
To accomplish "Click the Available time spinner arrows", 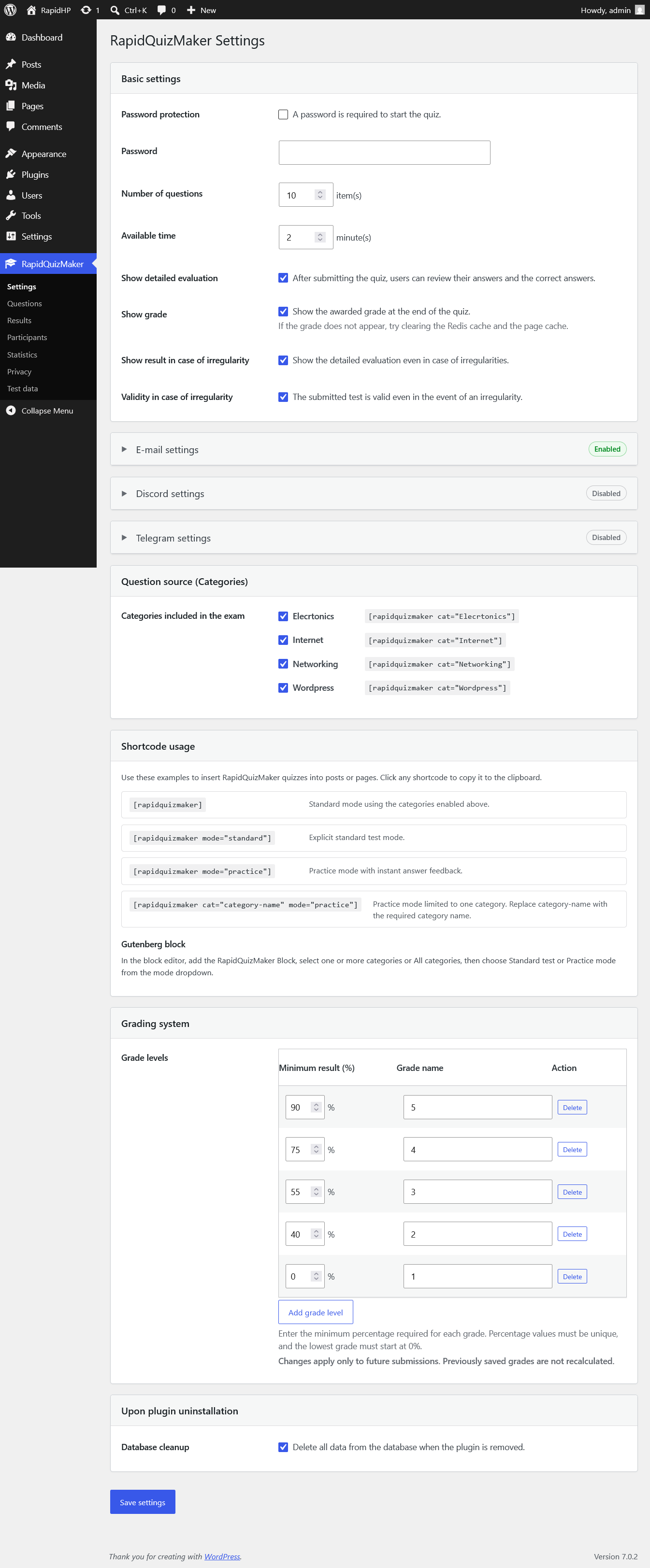I will (x=320, y=237).
